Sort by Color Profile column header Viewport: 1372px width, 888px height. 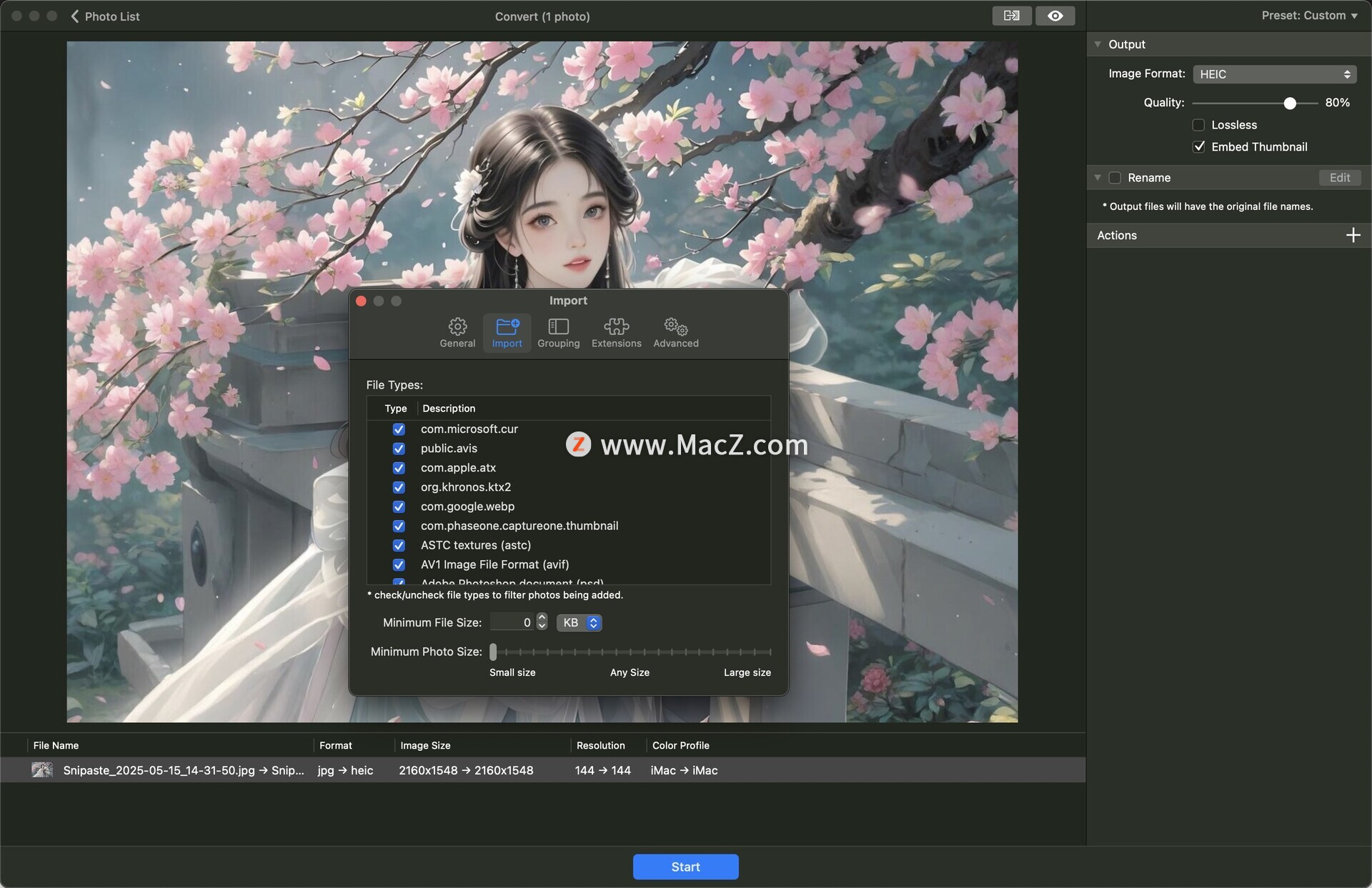(x=680, y=745)
